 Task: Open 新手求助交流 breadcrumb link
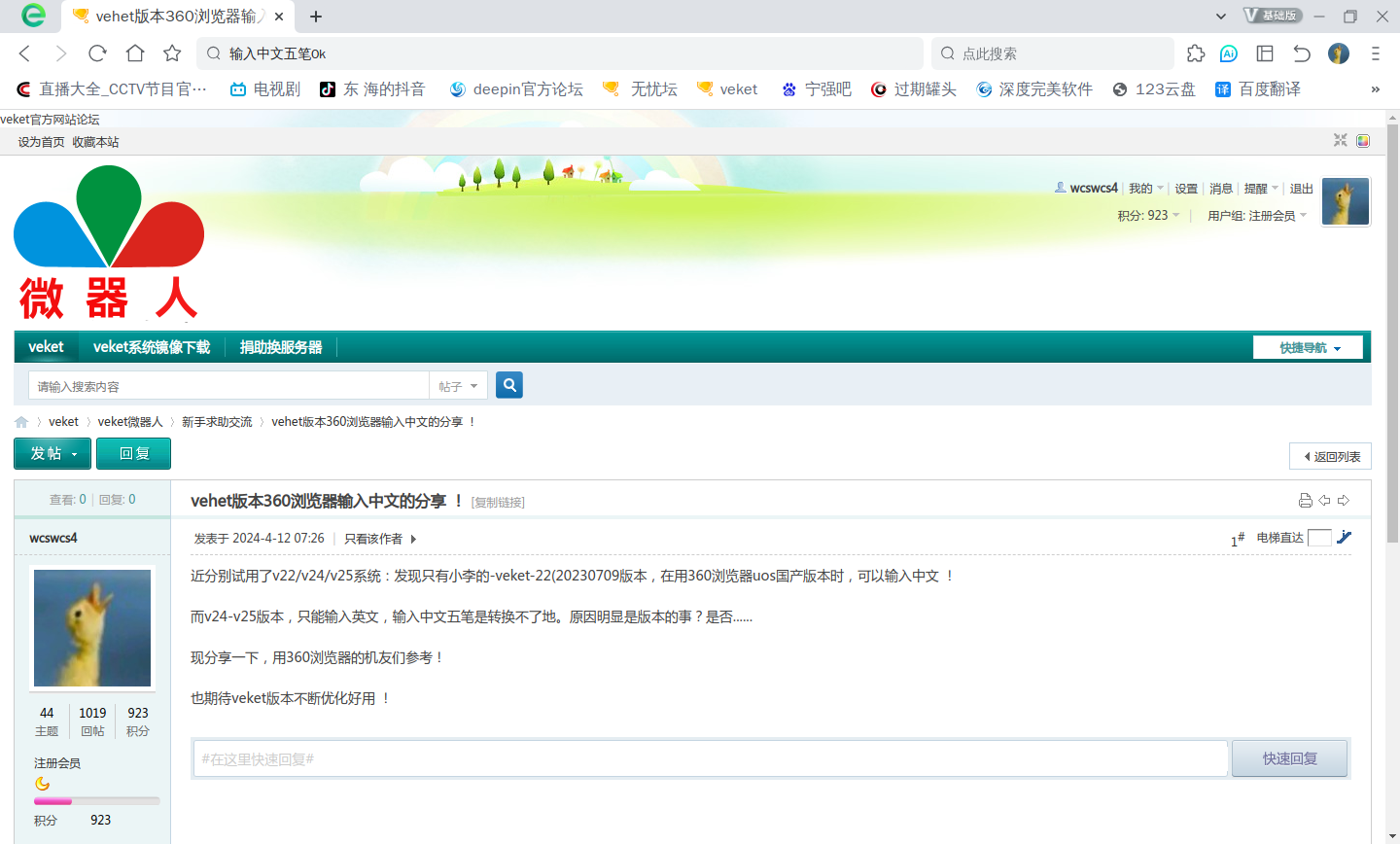217,422
